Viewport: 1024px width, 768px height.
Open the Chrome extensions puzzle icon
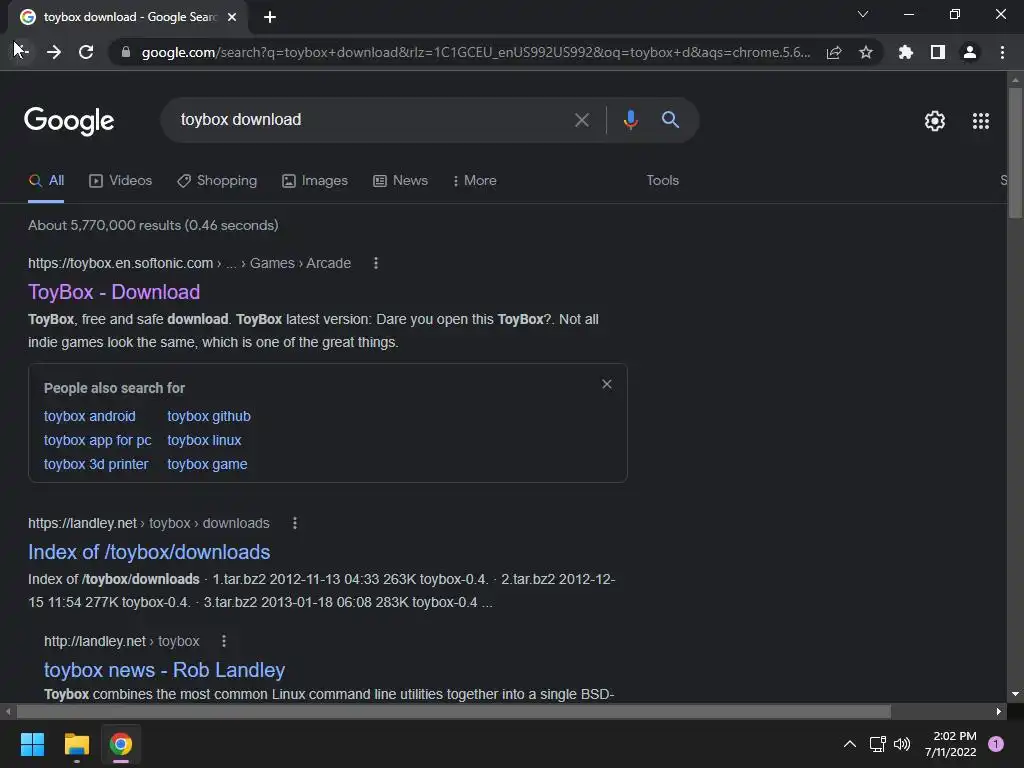(905, 52)
